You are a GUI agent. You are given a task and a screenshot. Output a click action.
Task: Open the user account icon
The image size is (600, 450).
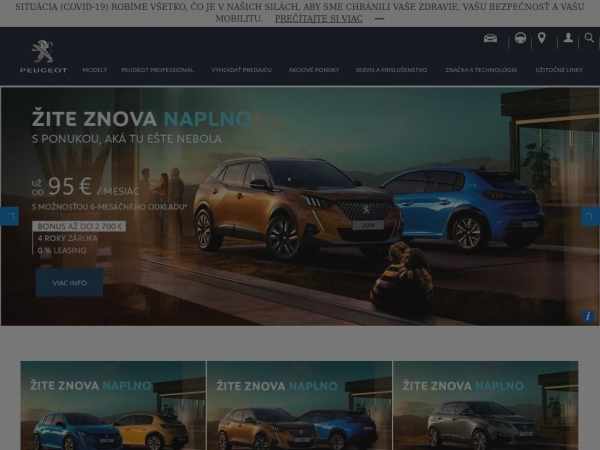tap(568, 38)
